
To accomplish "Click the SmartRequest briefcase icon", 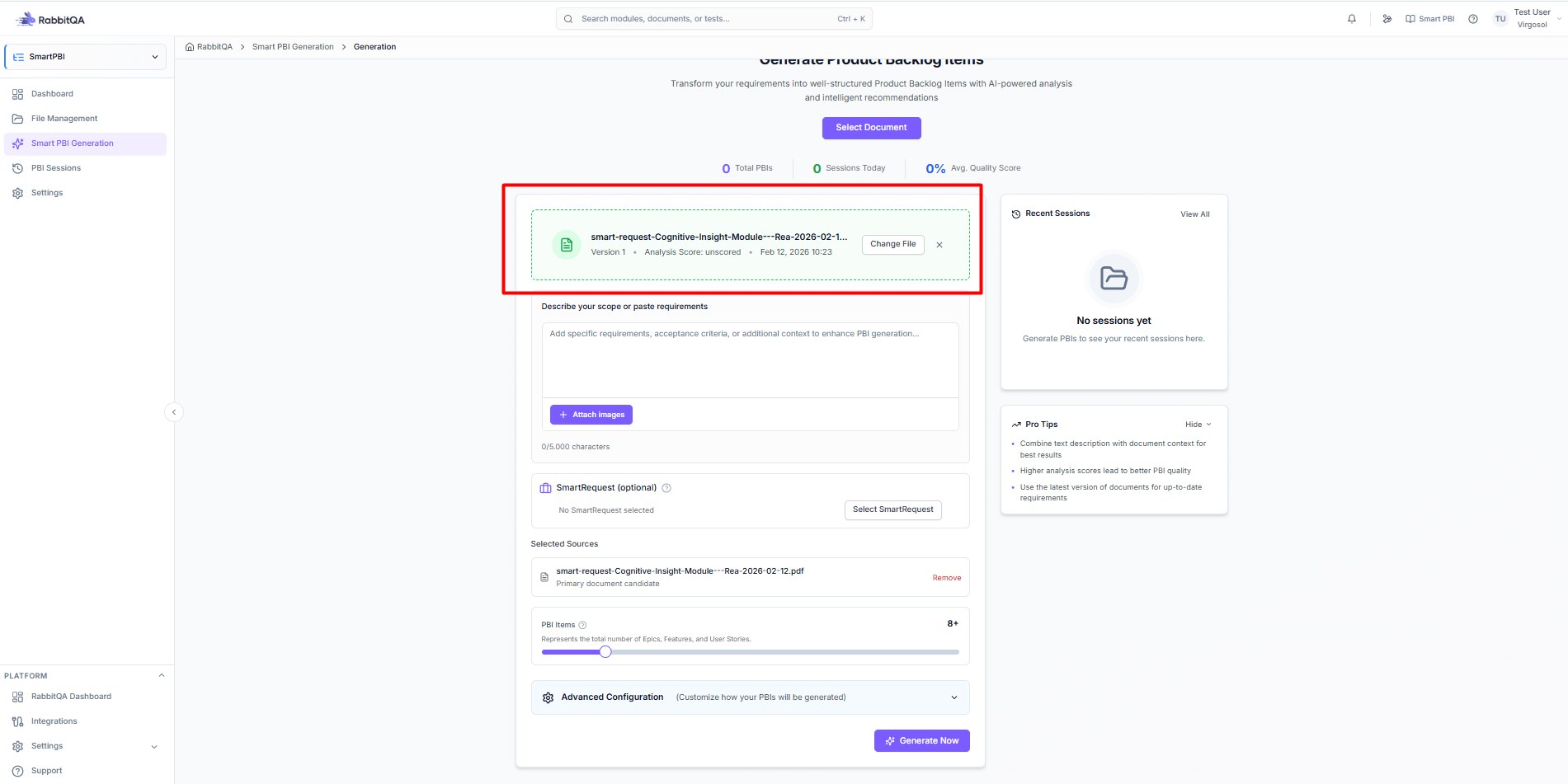I will 545,488.
